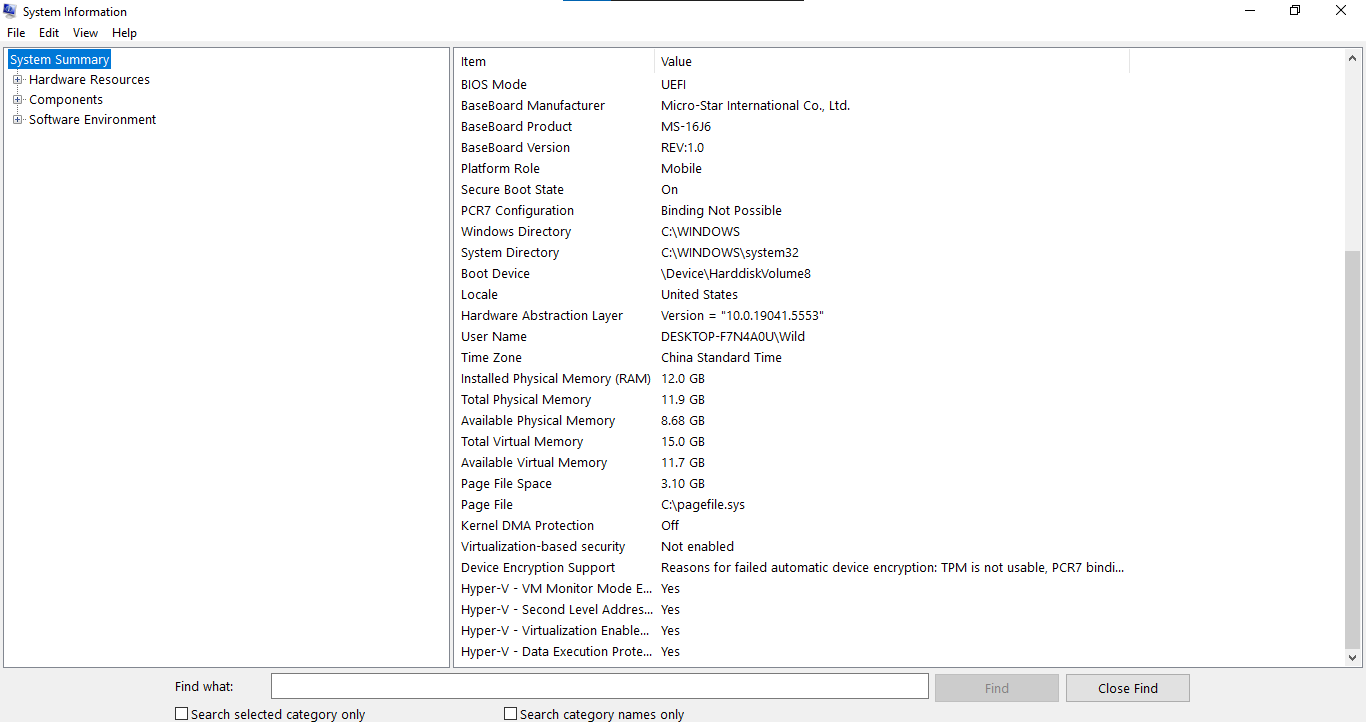Select the Available Virtual Memory row
The width and height of the screenshot is (1366, 722).
792,463
